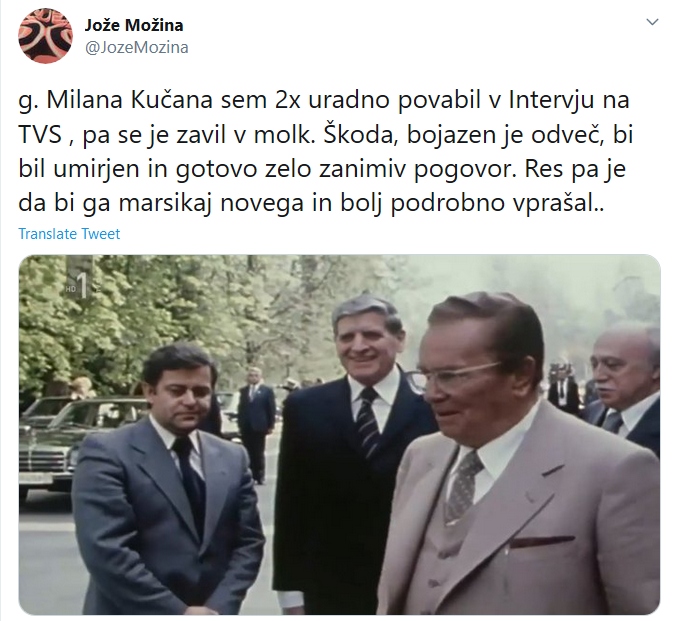Click the distant man standing by the car
673x621 pixels.
pyautogui.click(x=256, y=423)
